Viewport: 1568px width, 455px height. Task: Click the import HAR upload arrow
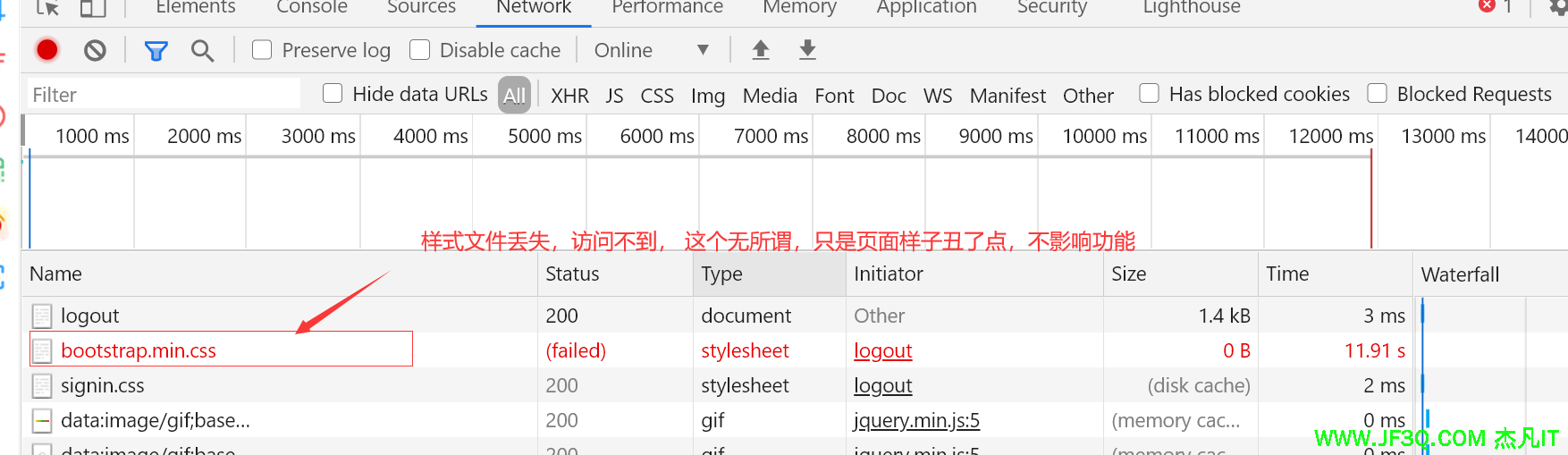pyautogui.click(x=761, y=50)
